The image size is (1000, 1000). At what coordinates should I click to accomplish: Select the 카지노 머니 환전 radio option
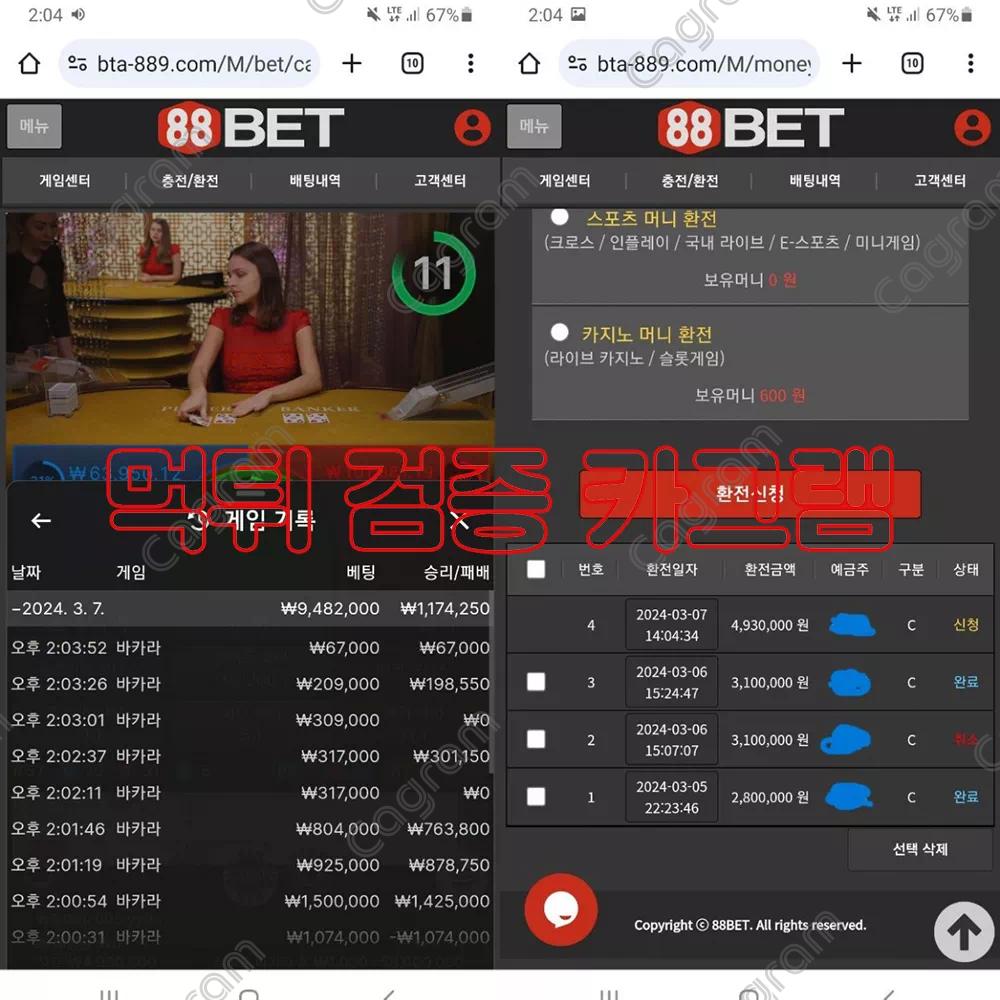[x=560, y=332]
